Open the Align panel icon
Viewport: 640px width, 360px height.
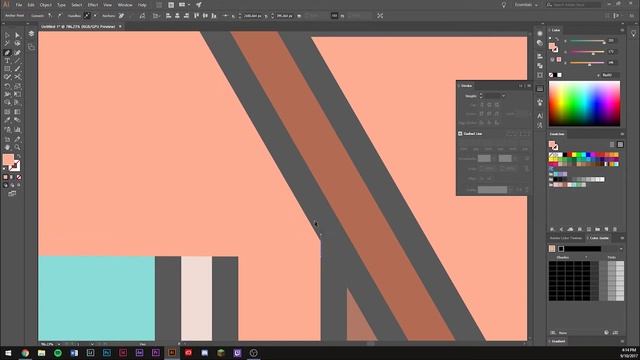pyautogui.click(x=540, y=56)
